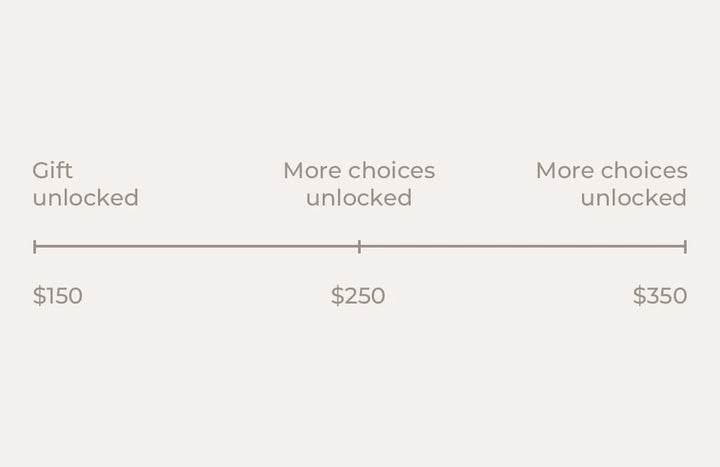Click the middle tick mark above $250
This screenshot has width=720, height=467.
359,246
